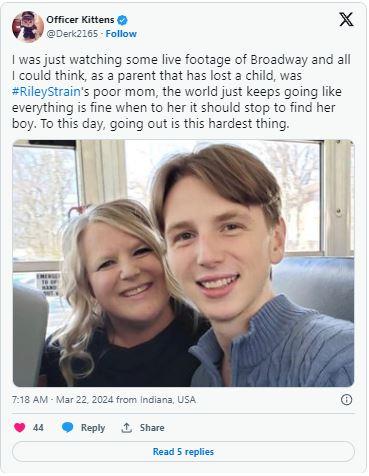
Task: Click the final sentence 'going out is this hardest thing'
Action: pyautogui.click(x=199, y=124)
